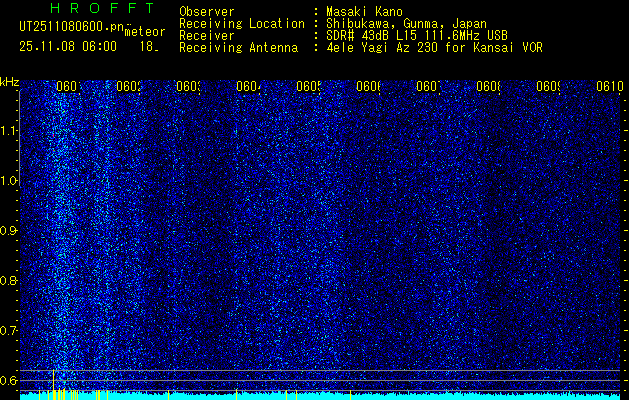Select SDR# 43dB L15 111.6MHz USB text
The width and height of the screenshot is (629, 400).
[417, 36]
